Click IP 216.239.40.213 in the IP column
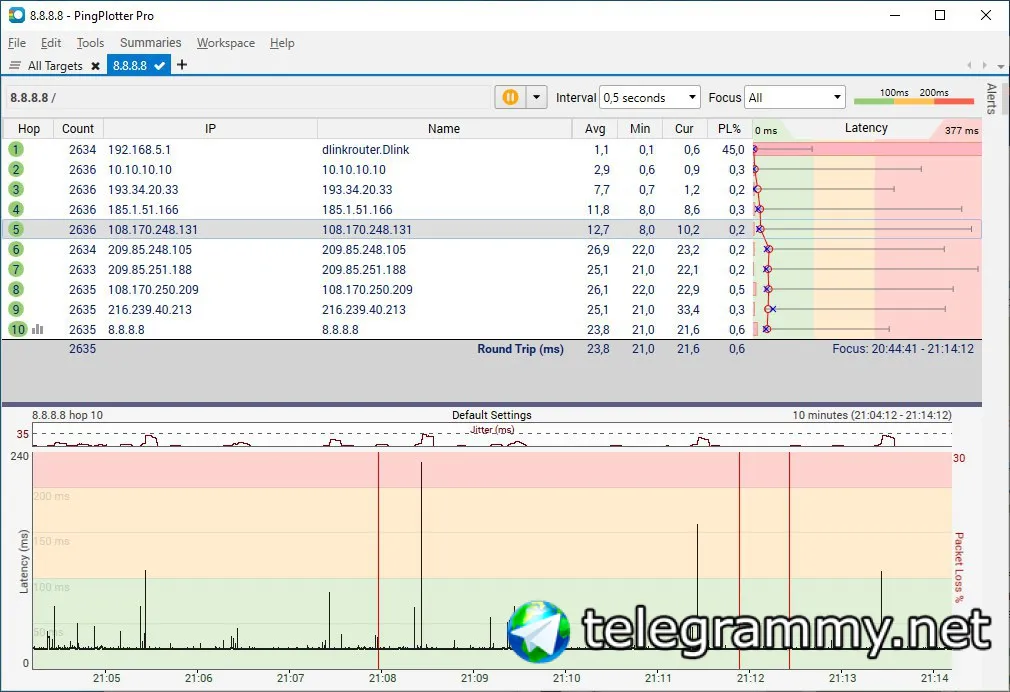The width and height of the screenshot is (1010, 692). (x=149, y=309)
